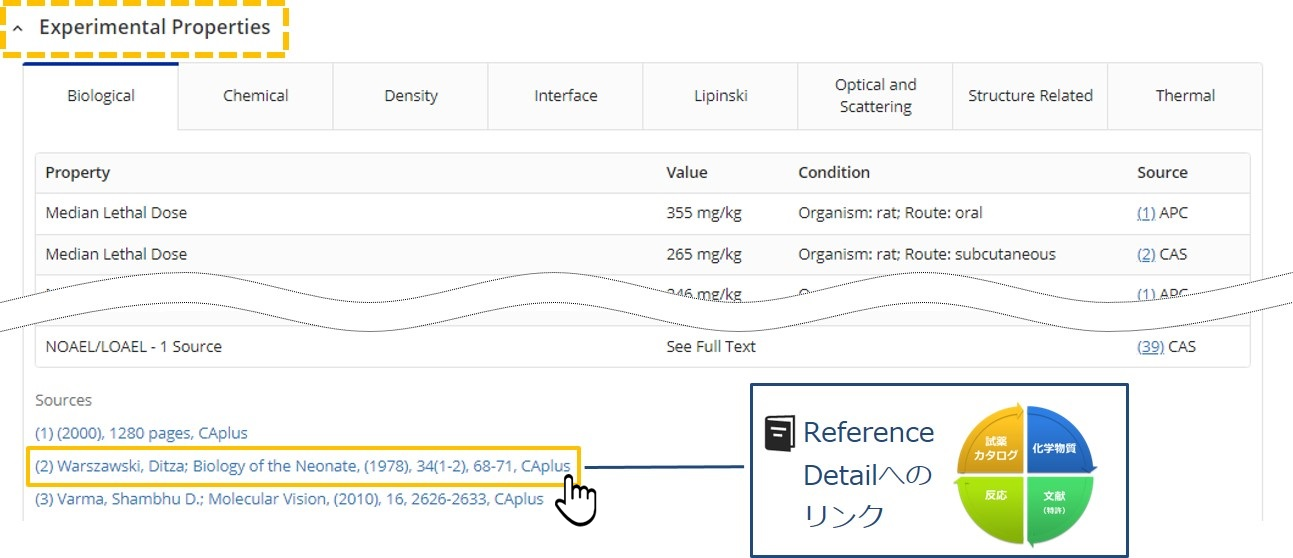Collapse the Experimental Properties section chevron

(x=18, y=29)
